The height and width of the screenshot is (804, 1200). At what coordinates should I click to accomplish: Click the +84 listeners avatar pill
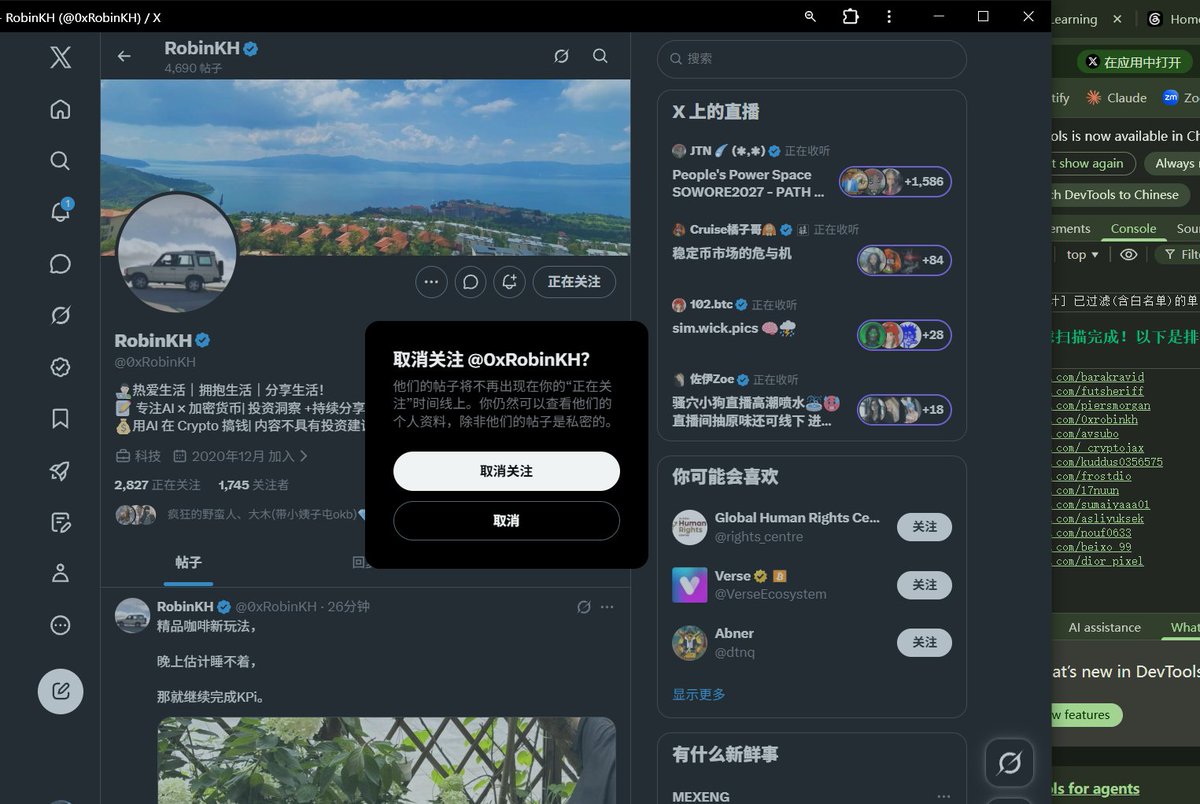coord(904,260)
